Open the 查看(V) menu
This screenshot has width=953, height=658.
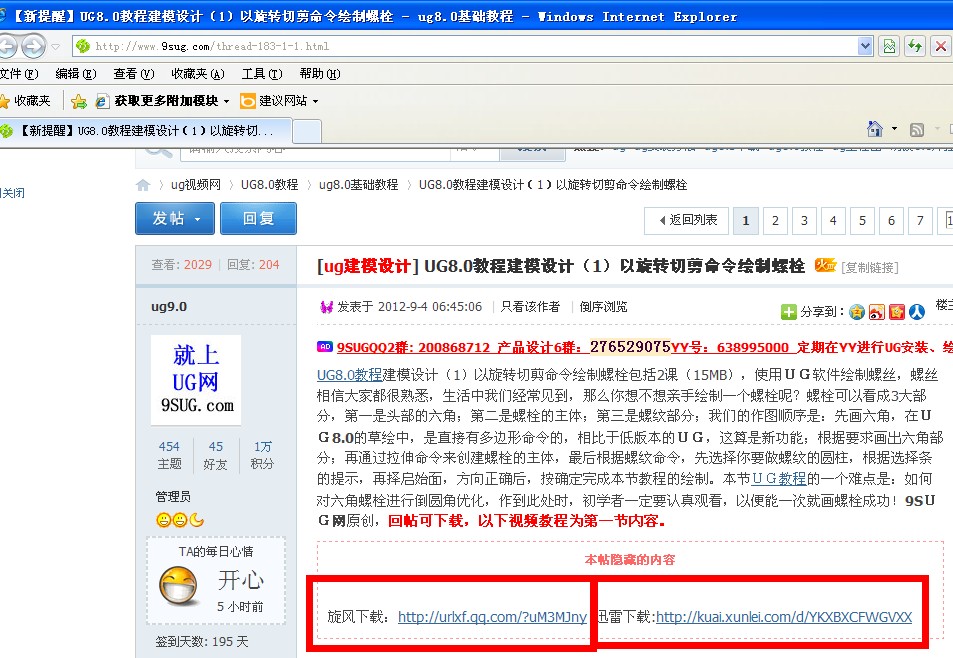pyautogui.click(x=134, y=74)
